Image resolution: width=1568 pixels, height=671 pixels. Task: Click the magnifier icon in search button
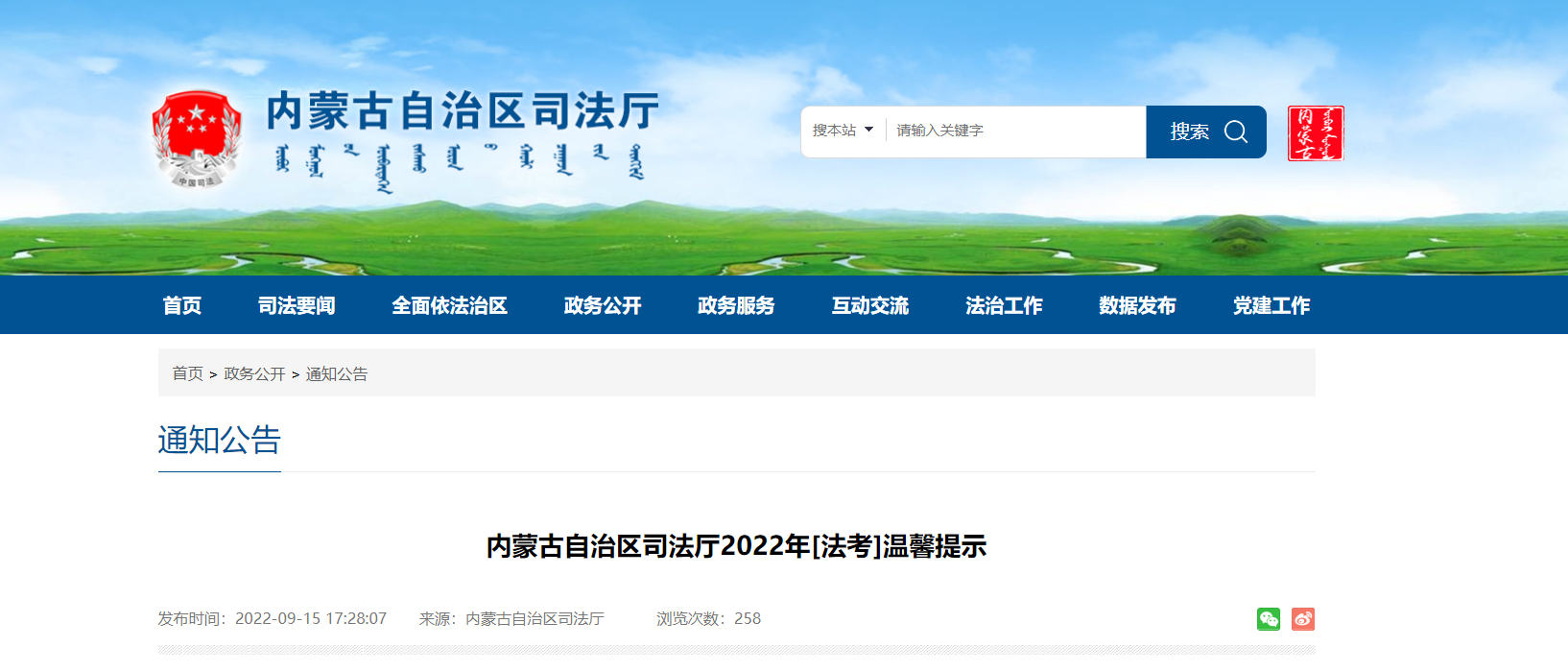click(1236, 132)
